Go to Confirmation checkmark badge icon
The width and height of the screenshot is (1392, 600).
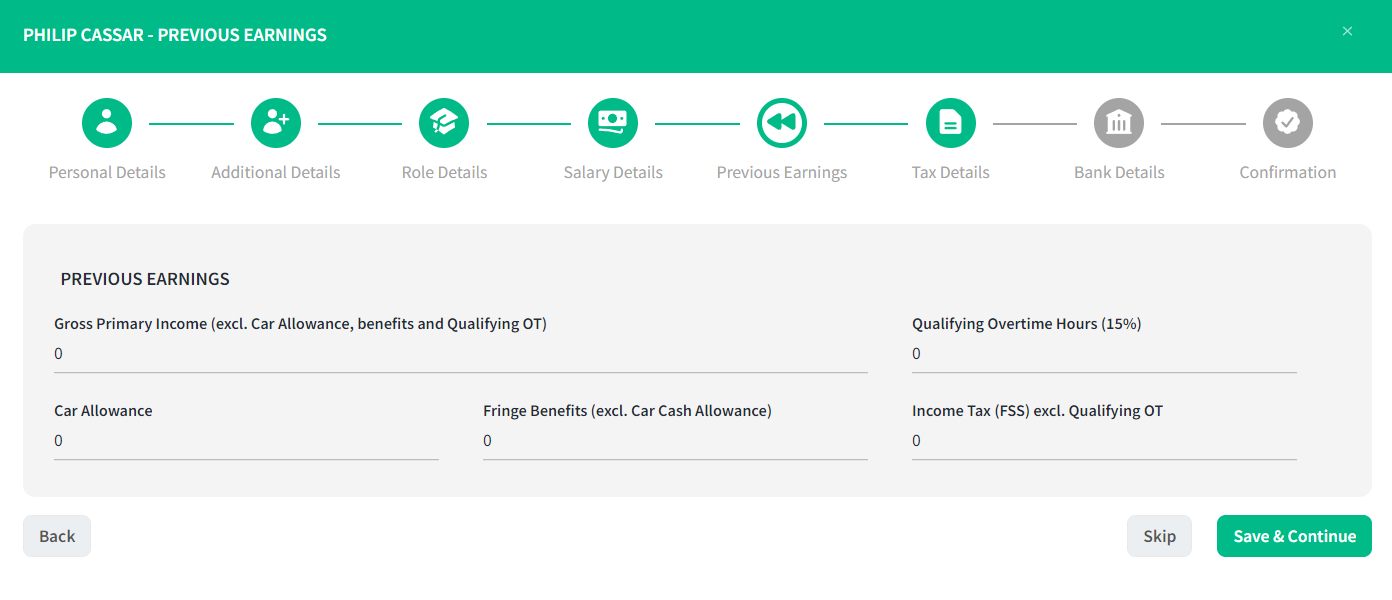pyautogui.click(x=1288, y=123)
